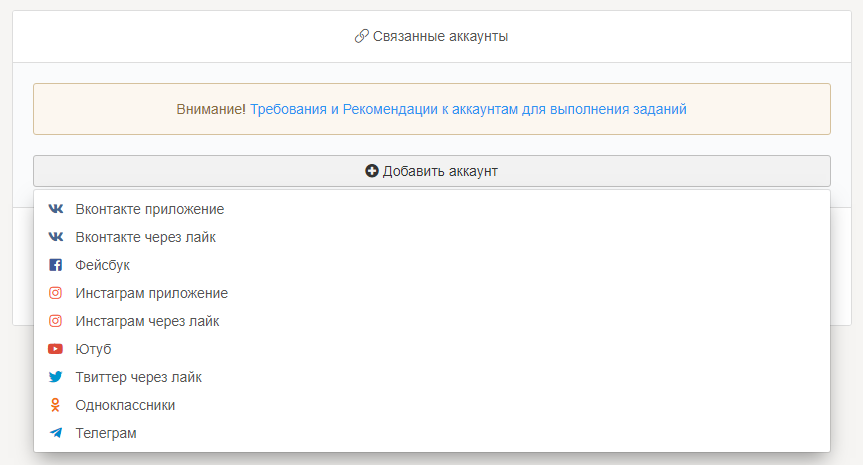Click chain link icon beside Связанные аккаунты
The height and width of the screenshot is (465, 863).
[362, 36]
